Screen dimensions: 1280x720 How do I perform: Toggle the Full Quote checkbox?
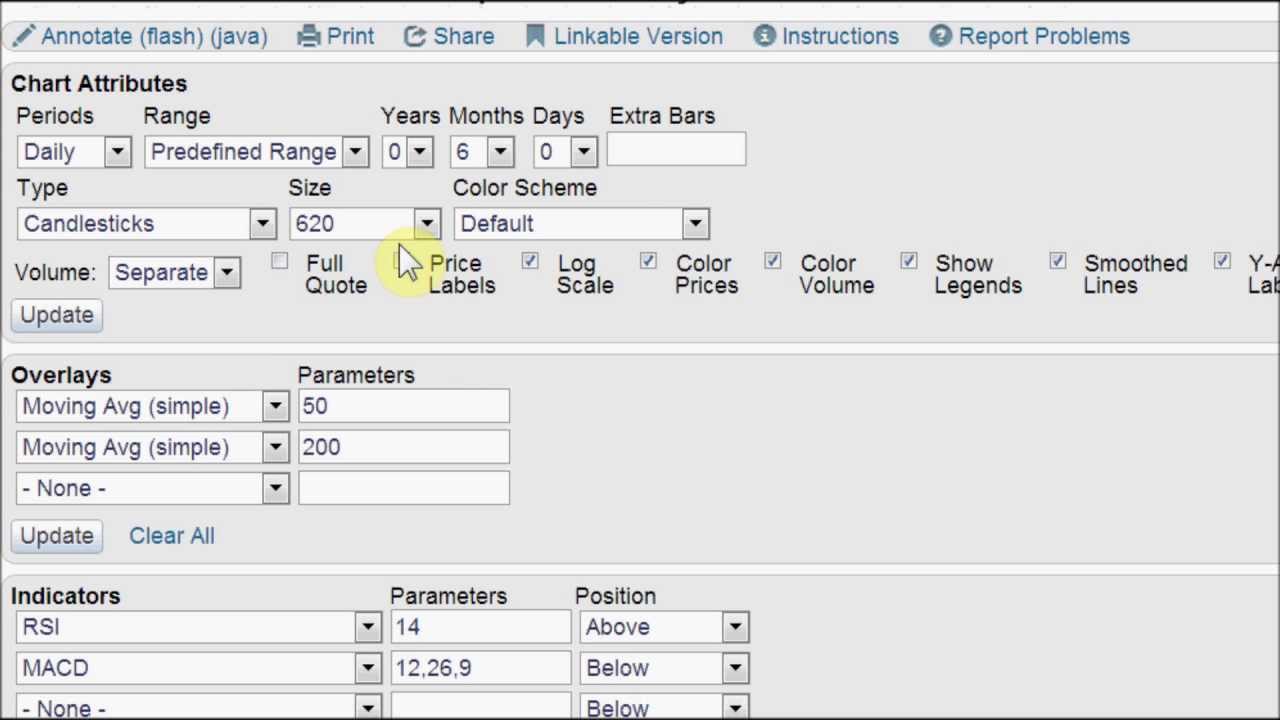point(279,262)
